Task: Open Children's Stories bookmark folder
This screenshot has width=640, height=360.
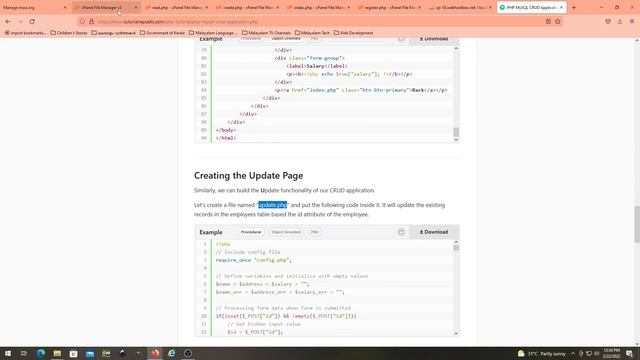Action: pos(69,33)
